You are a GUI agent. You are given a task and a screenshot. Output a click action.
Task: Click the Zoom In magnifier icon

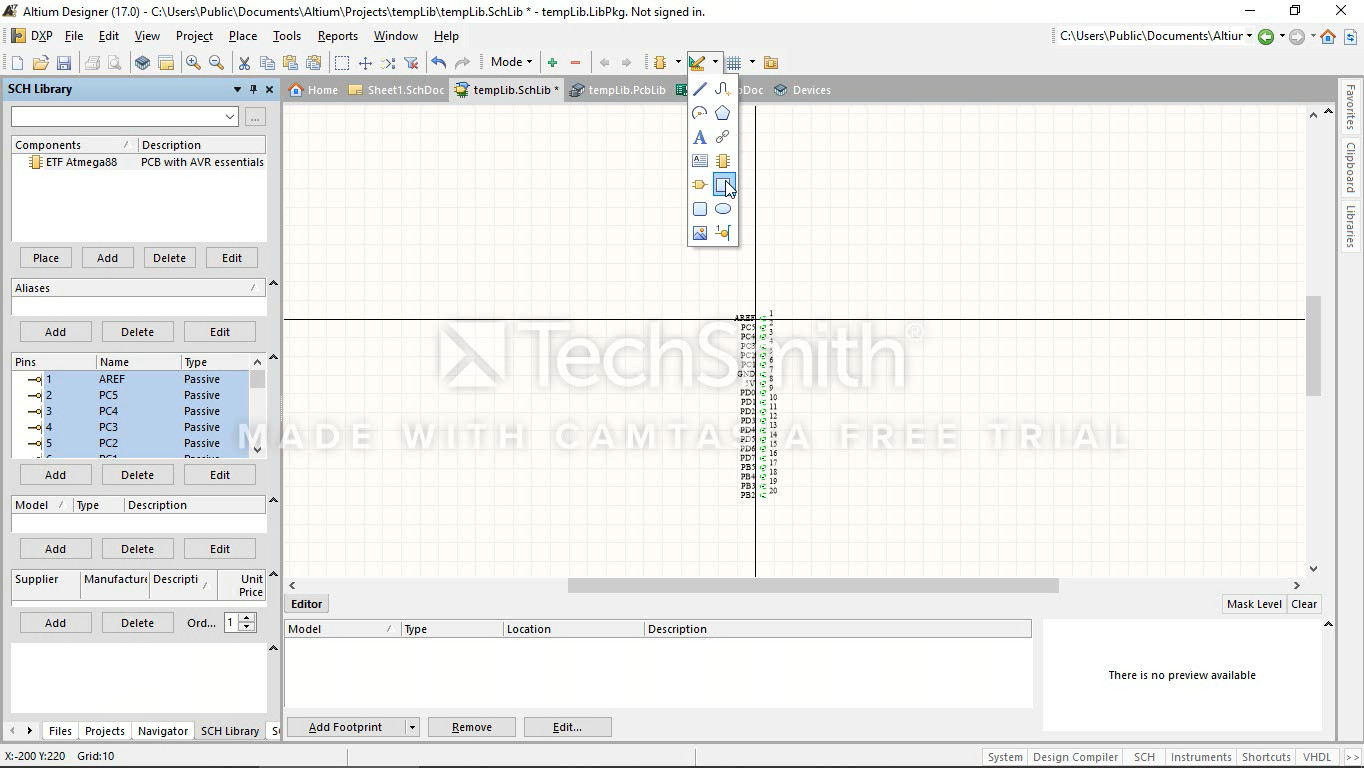click(193, 62)
